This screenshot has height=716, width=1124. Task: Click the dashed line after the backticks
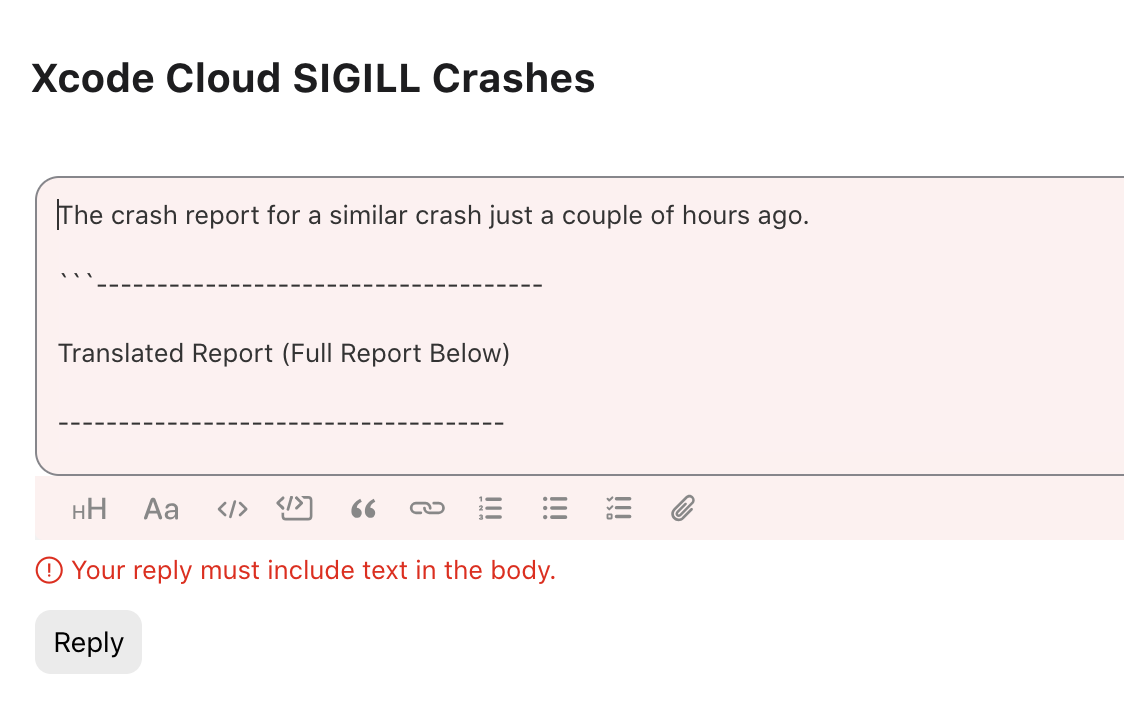tap(320, 285)
